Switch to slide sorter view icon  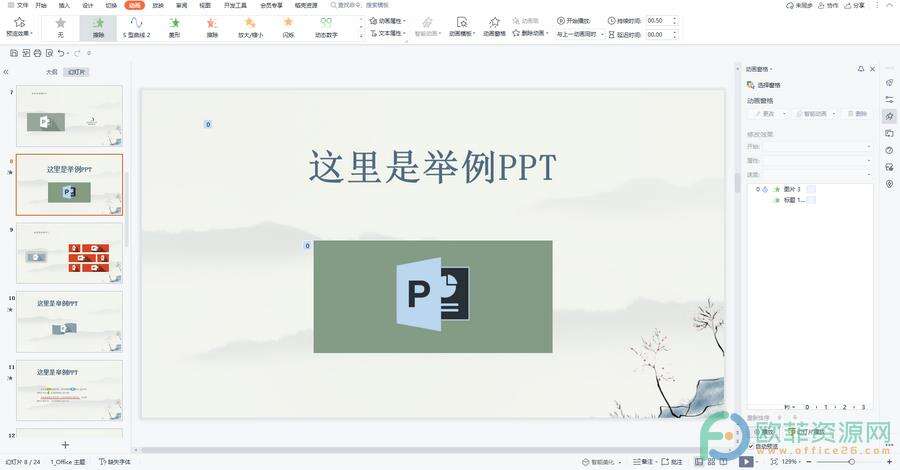[711, 461]
